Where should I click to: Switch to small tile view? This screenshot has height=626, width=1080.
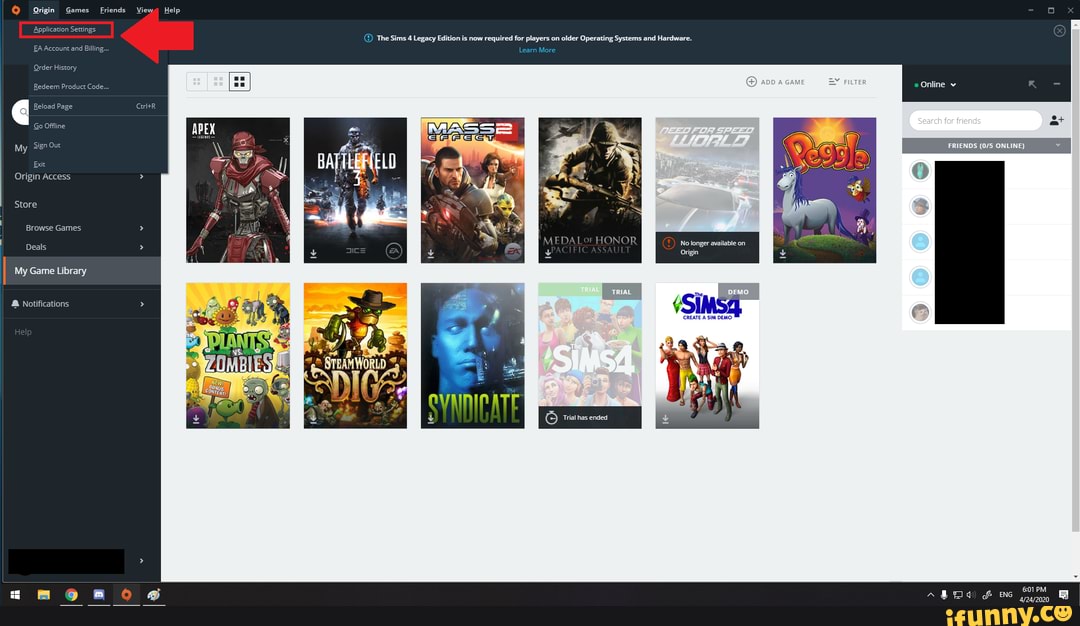[197, 82]
